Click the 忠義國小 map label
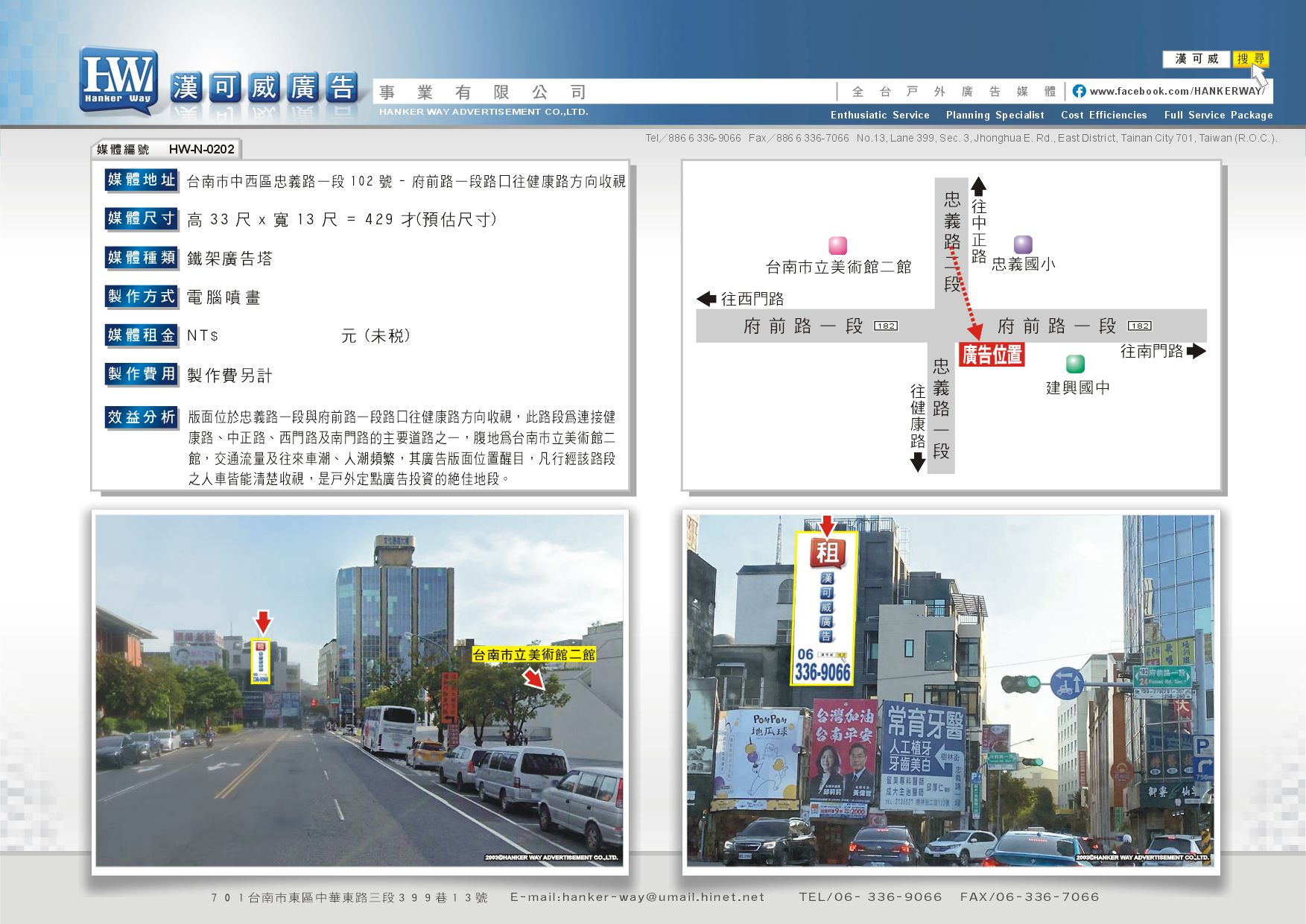This screenshot has width=1306, height=924. point(1023,264)
